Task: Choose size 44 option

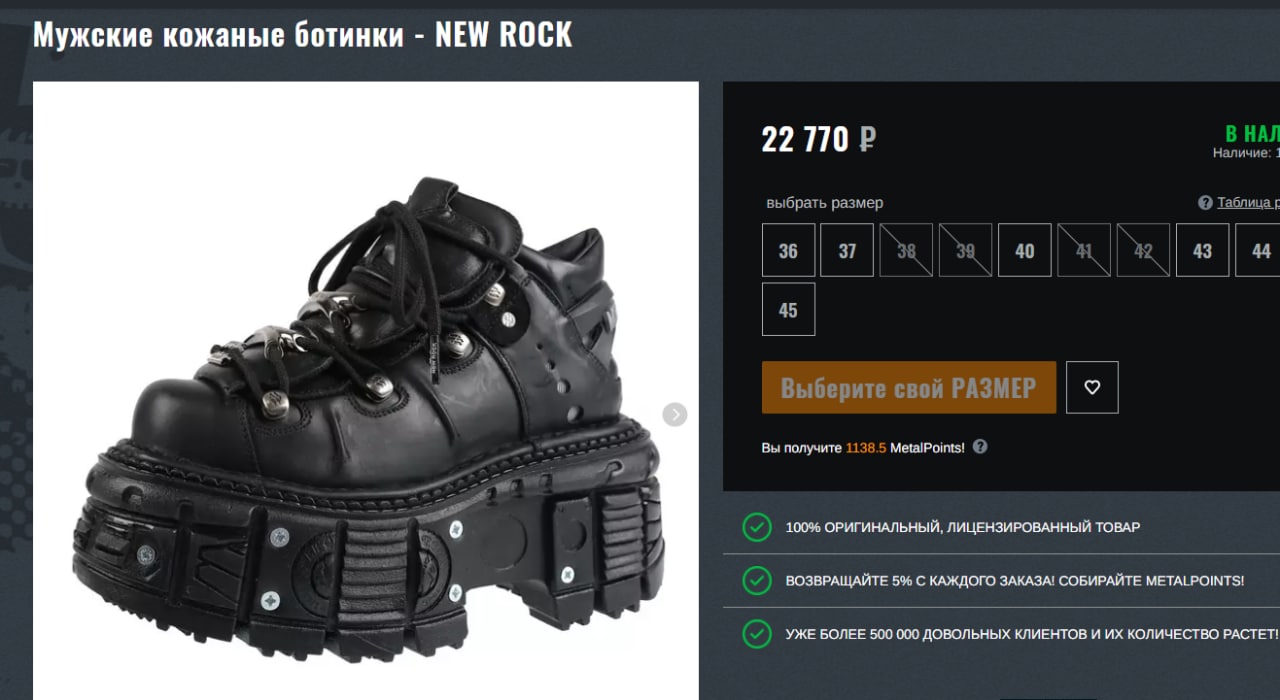Action: (x=1260, y=250)
